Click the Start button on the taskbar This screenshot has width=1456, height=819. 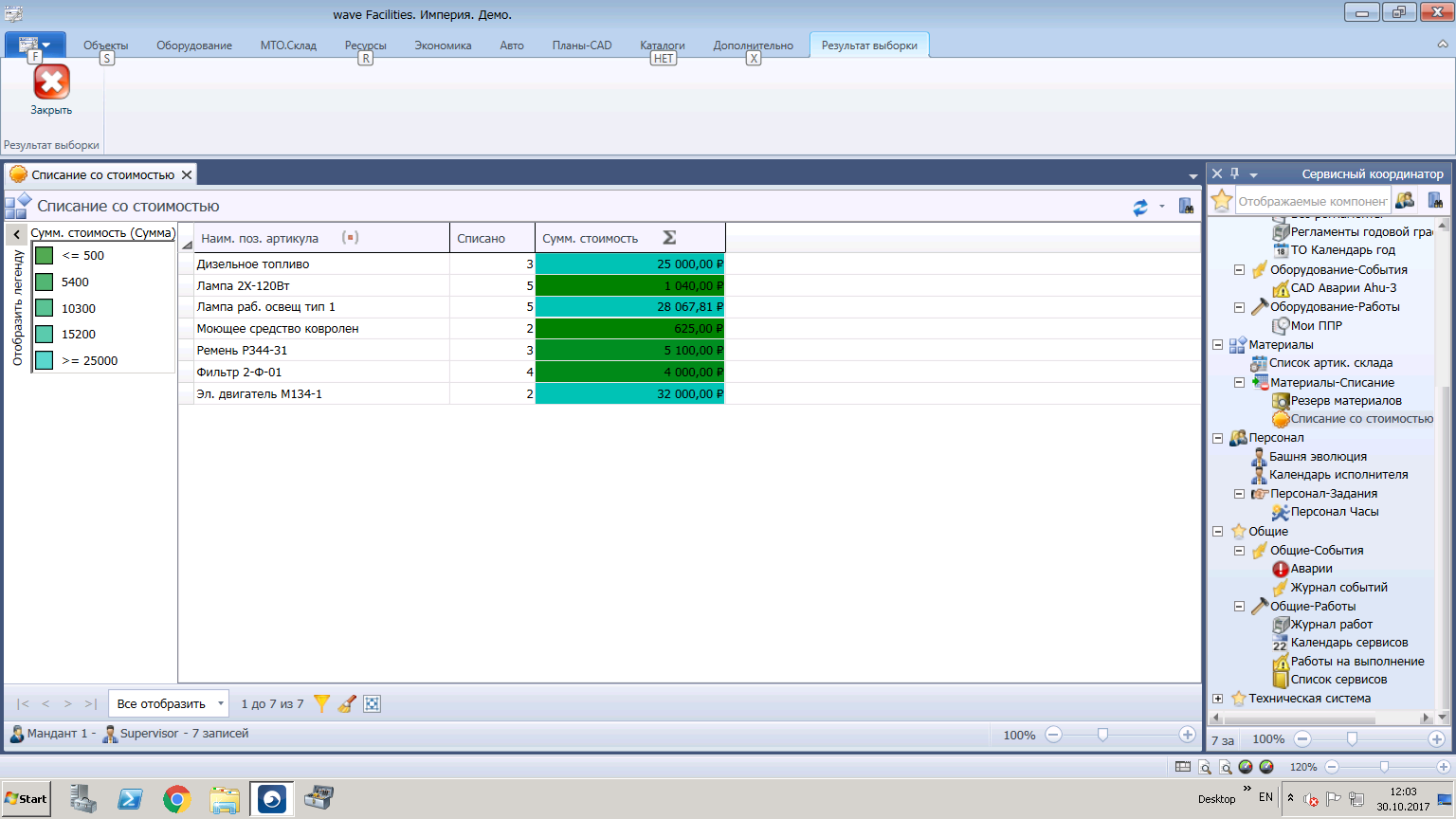point(27,798)
